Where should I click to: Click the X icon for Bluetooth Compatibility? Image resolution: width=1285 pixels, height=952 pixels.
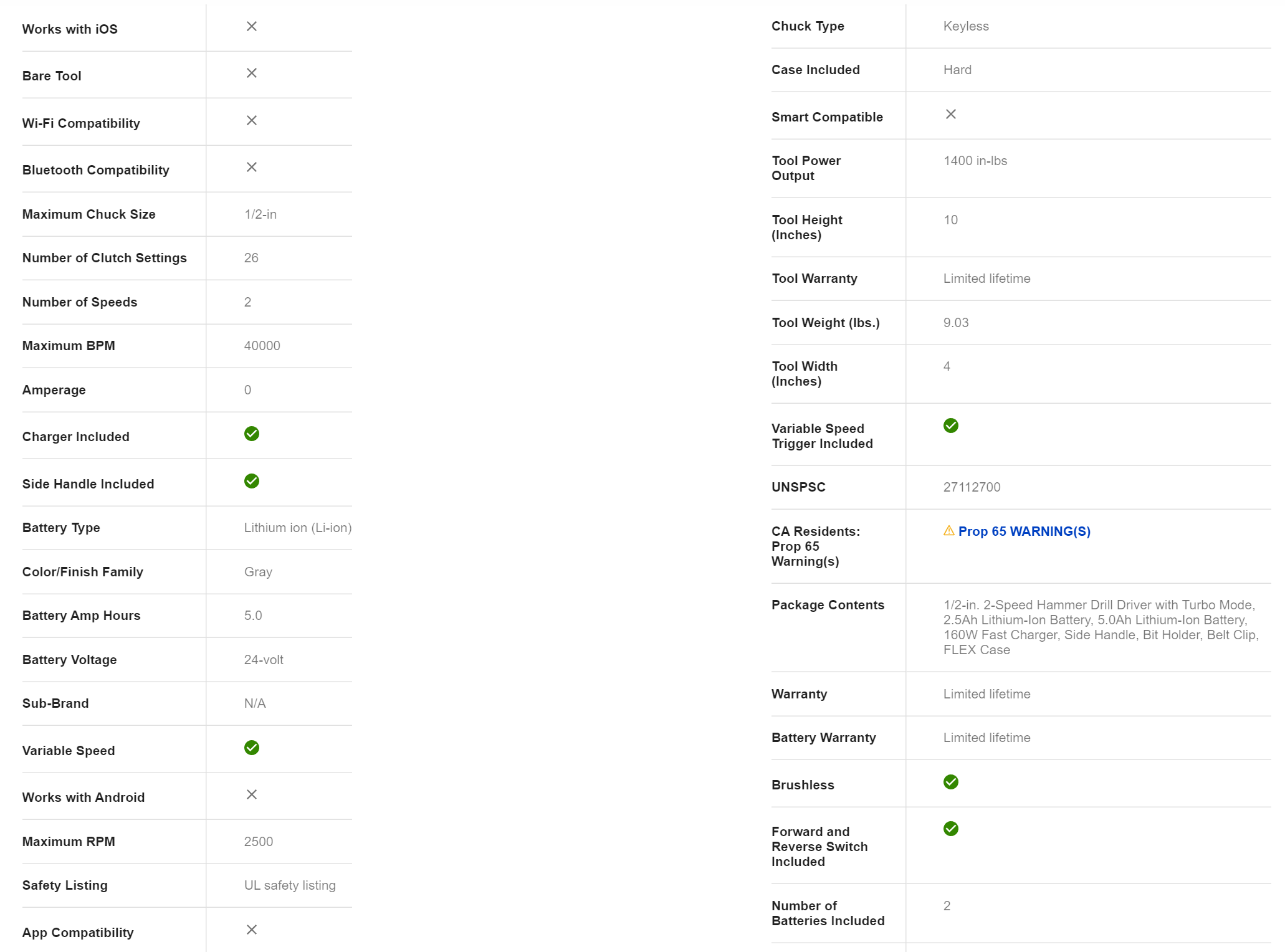252,167
